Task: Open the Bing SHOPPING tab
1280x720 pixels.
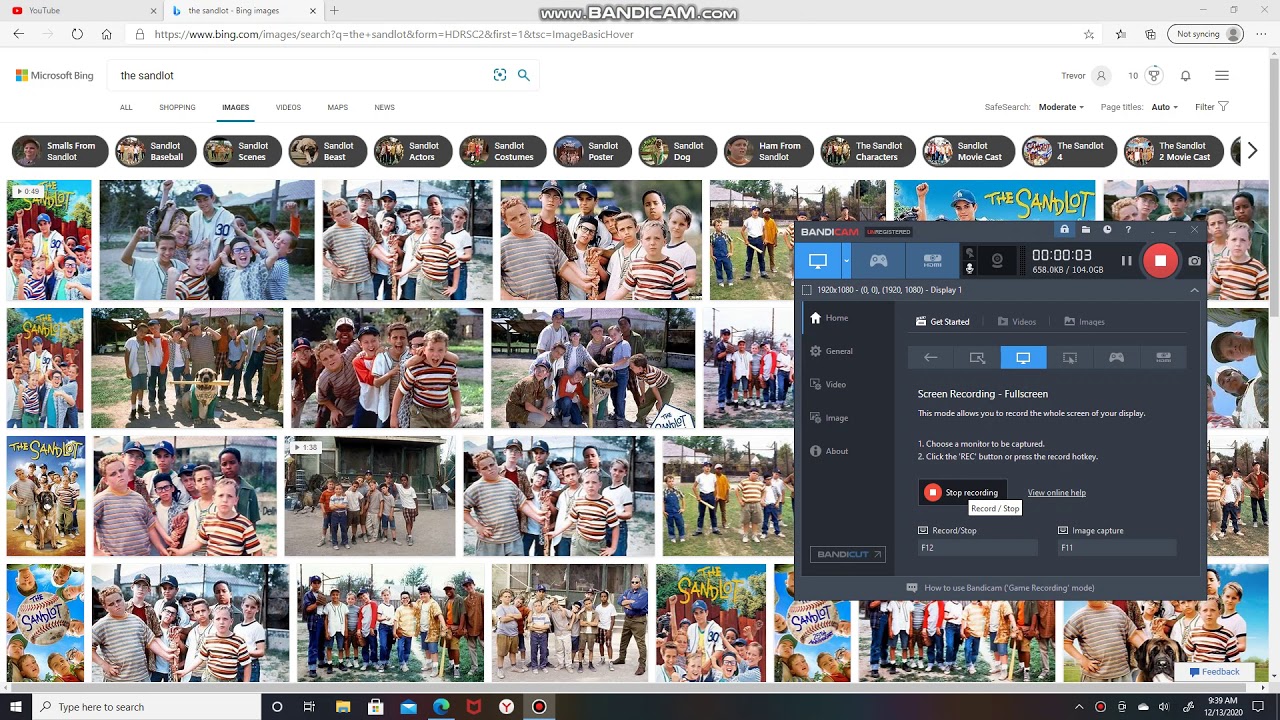Action: [x=177, y=107]
